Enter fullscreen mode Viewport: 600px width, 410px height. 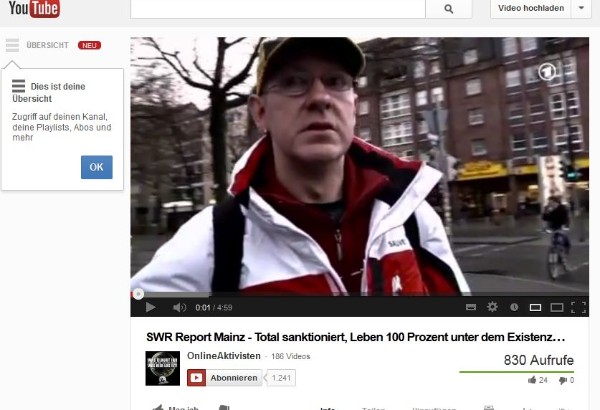click(580, 307)
